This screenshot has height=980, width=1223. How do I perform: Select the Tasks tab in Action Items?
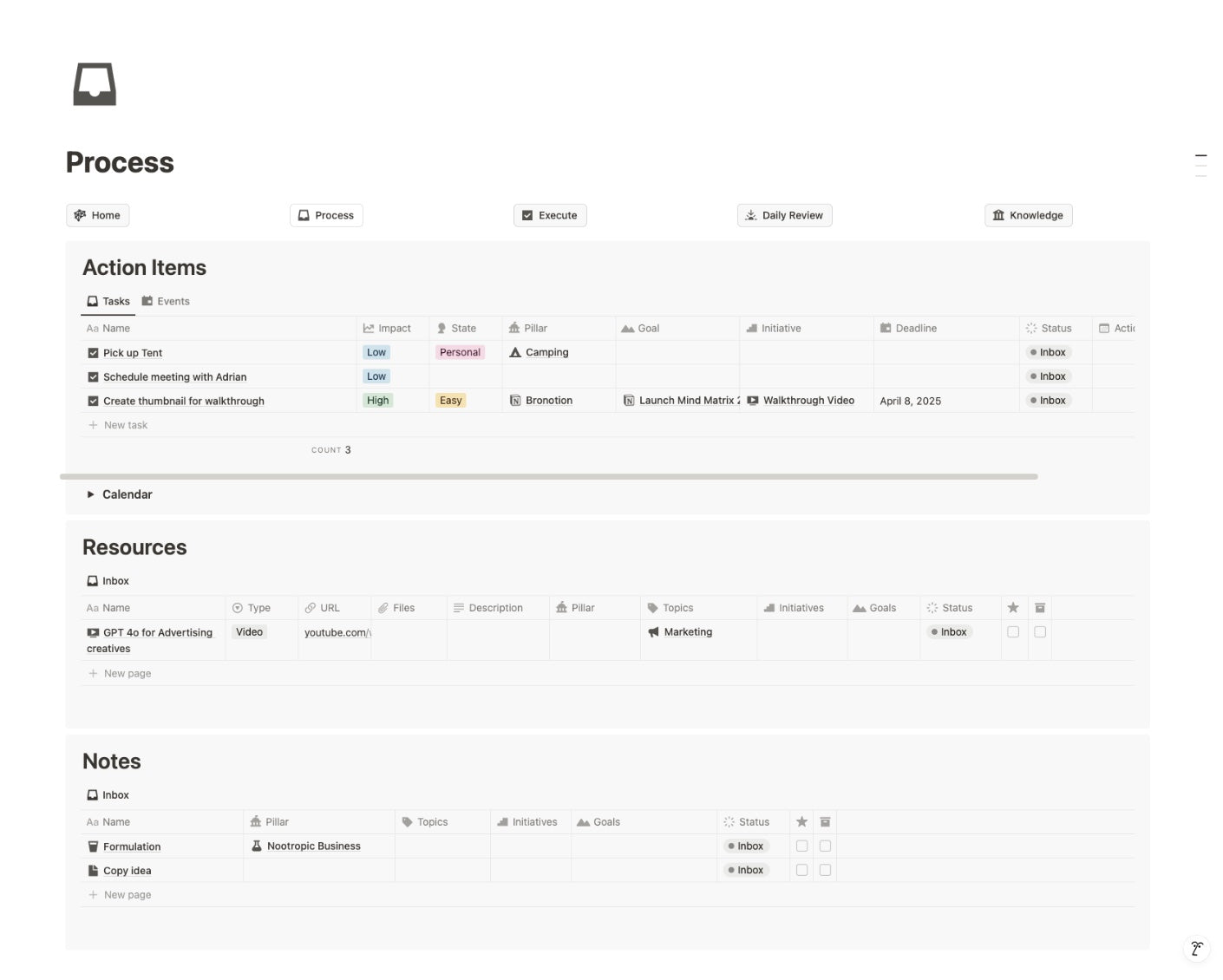108,302
